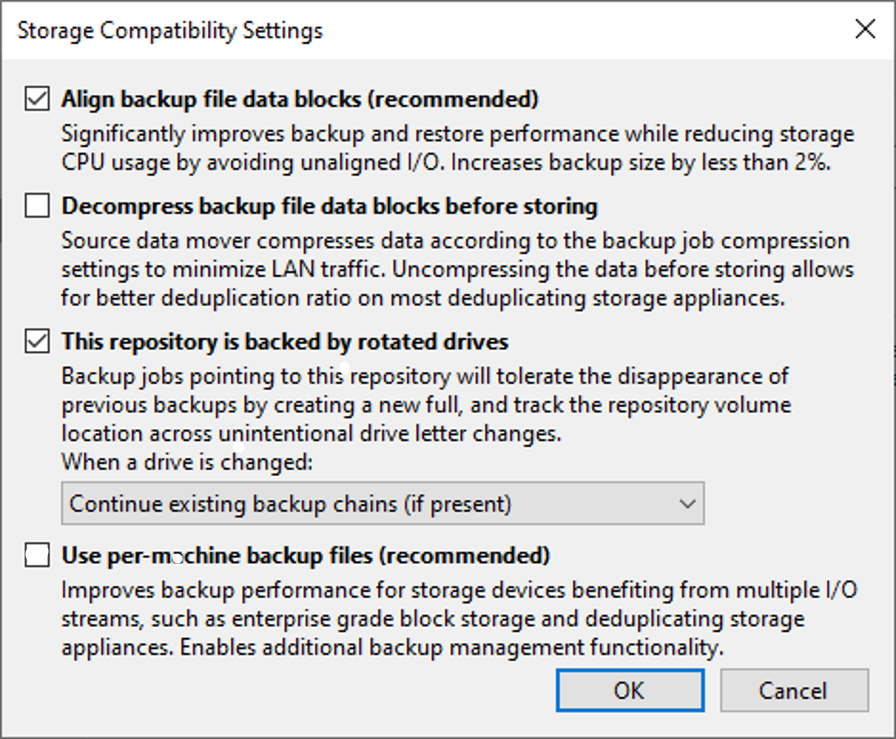Enable Decompress backup file data blocks checkbox

37,207
